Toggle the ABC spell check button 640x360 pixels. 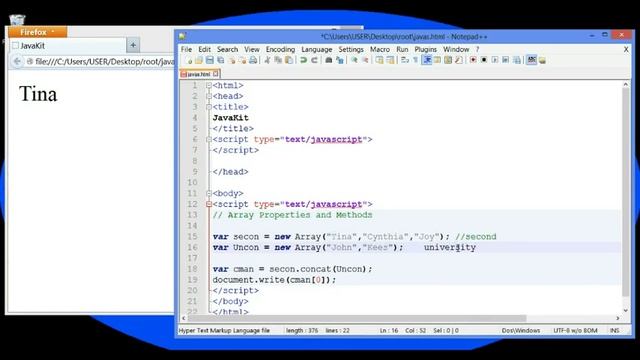click(531, 60)
